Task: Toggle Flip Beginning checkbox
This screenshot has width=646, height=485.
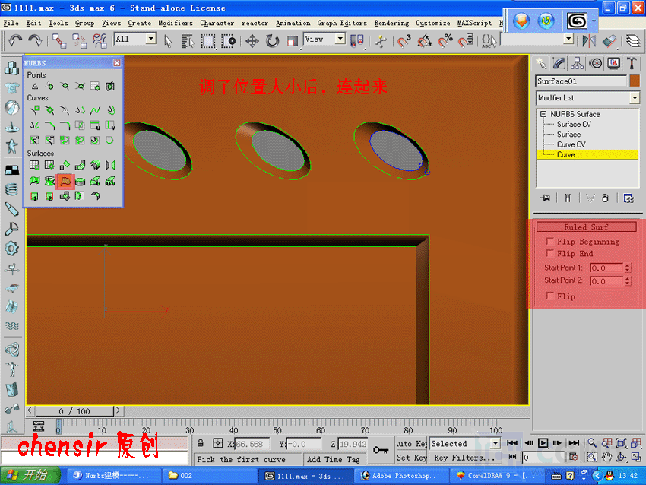Action: coord(549,241)
